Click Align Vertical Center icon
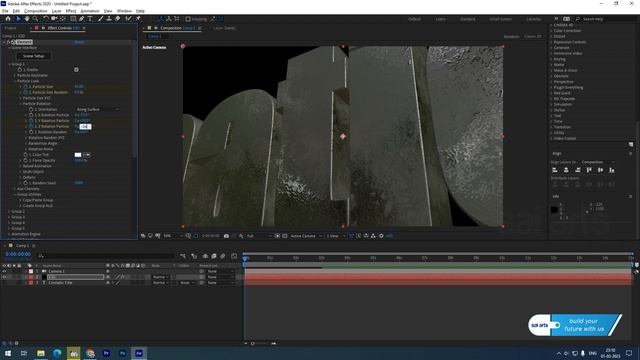The height and width of the screenshot is (360, 640). point(600,170)
